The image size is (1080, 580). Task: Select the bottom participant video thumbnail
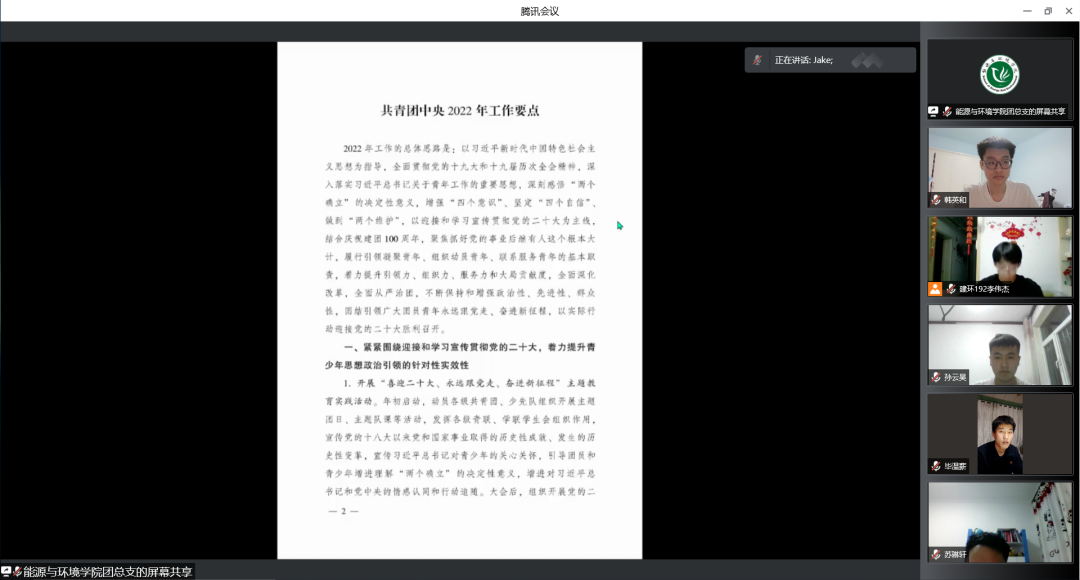(999, 520)
